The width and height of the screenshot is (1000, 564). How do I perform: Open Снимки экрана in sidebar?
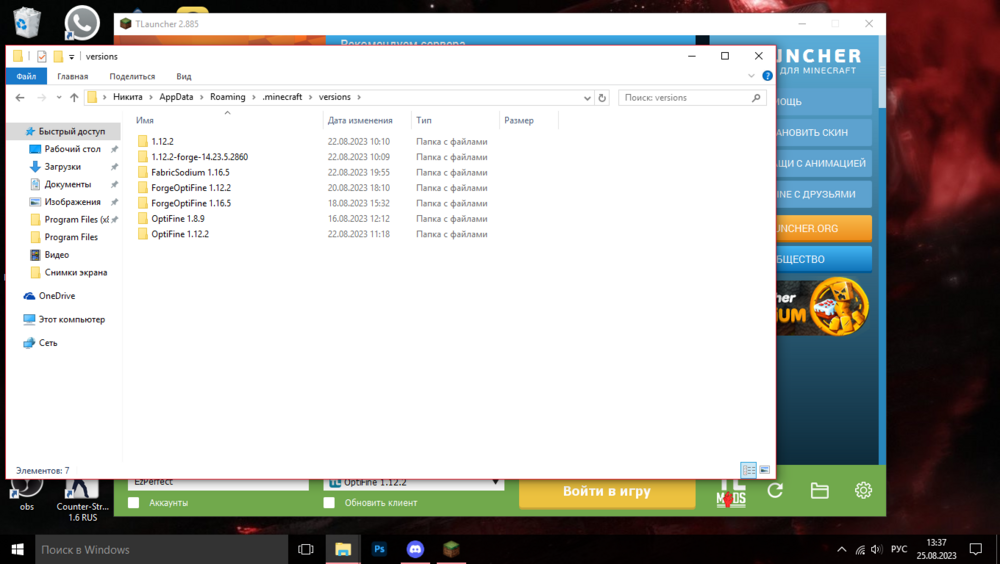[x=75, y=272]
